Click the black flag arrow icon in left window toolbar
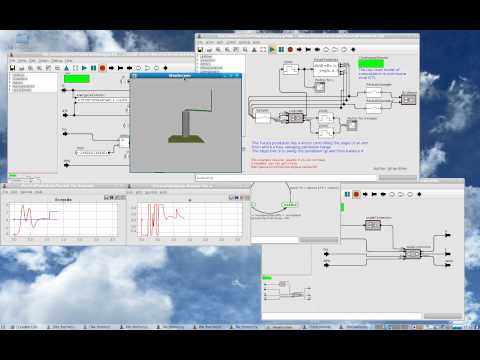 tap(120, 68)
